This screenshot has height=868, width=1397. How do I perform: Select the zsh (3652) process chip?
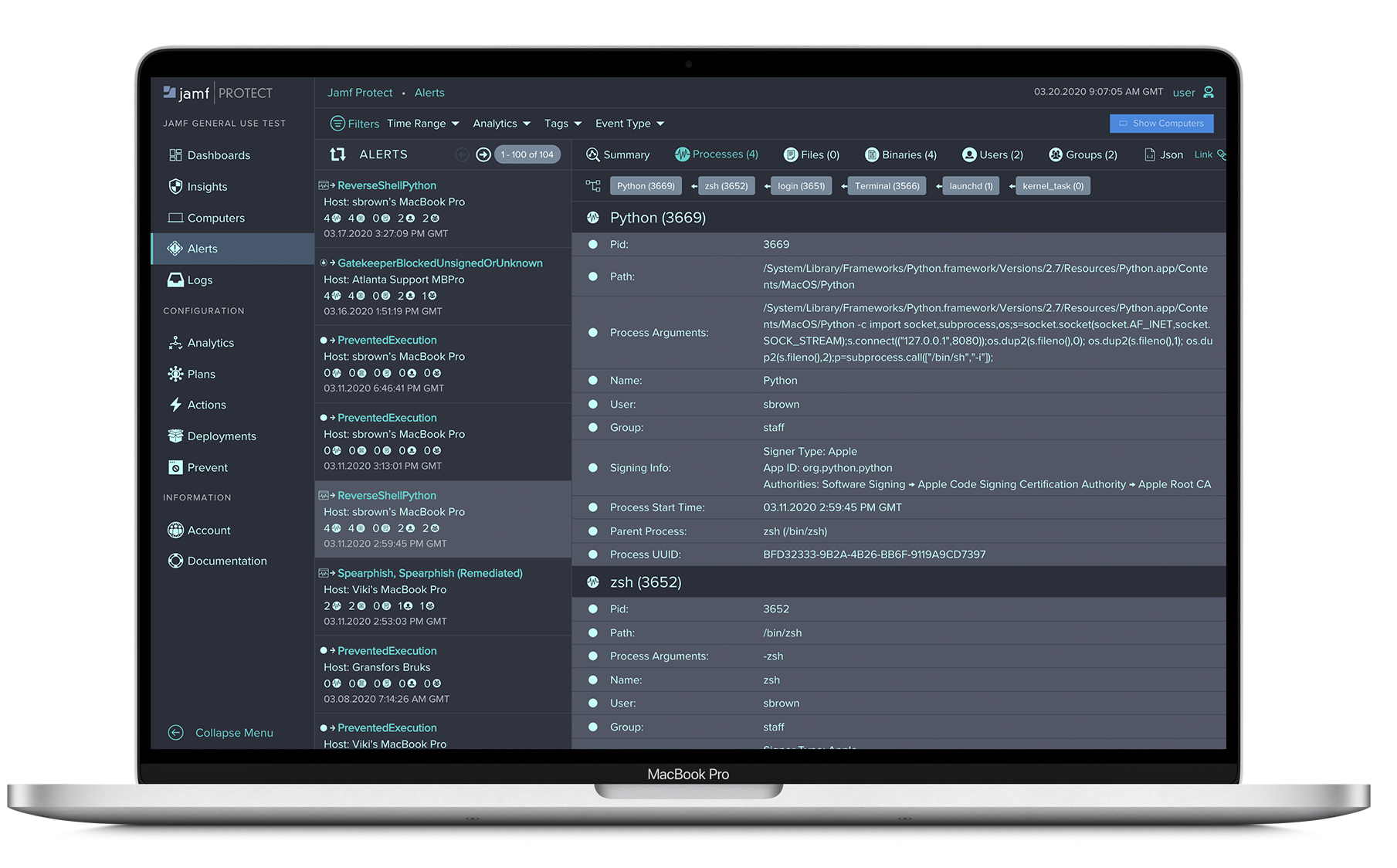726,186
